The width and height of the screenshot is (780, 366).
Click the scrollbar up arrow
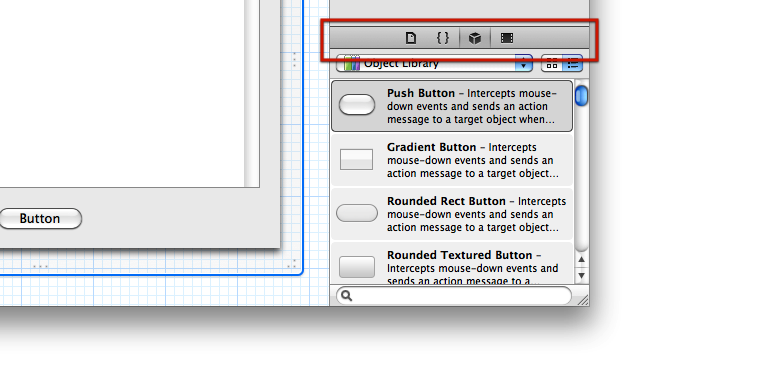pos(582,260)
